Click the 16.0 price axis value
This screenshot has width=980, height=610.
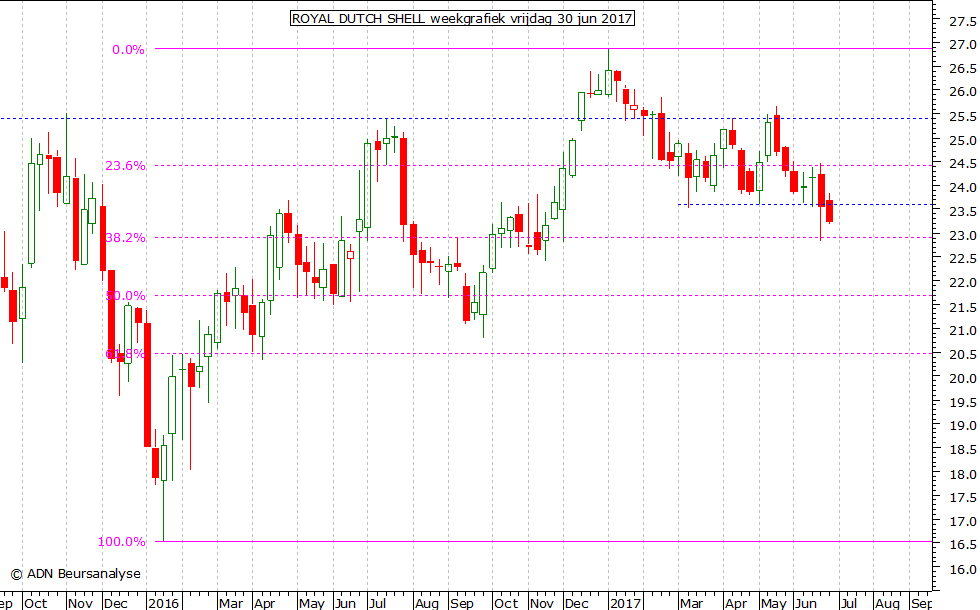pos(962,569)
